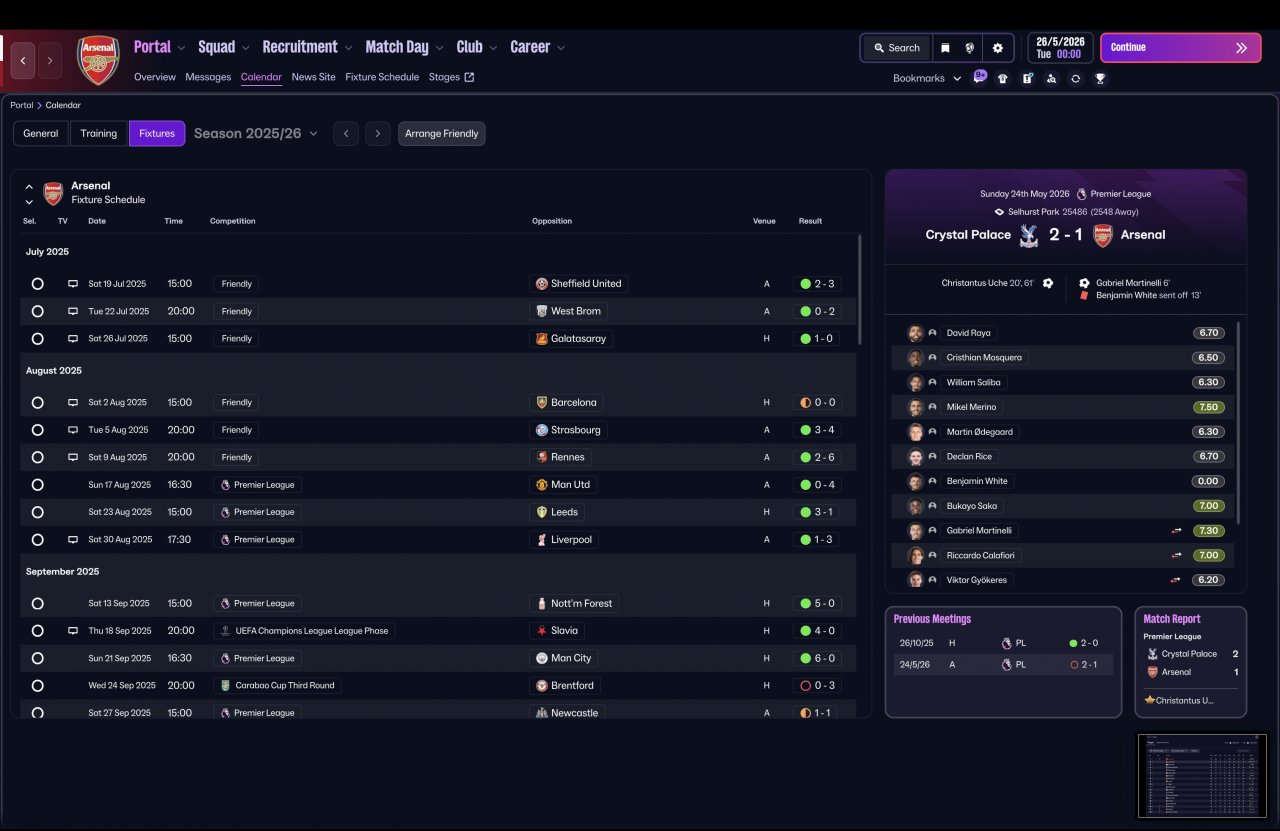Open the messages bubble with 9+ badge
The height and width of the screenshot is (831, 1280).
[x=980, y=77]
